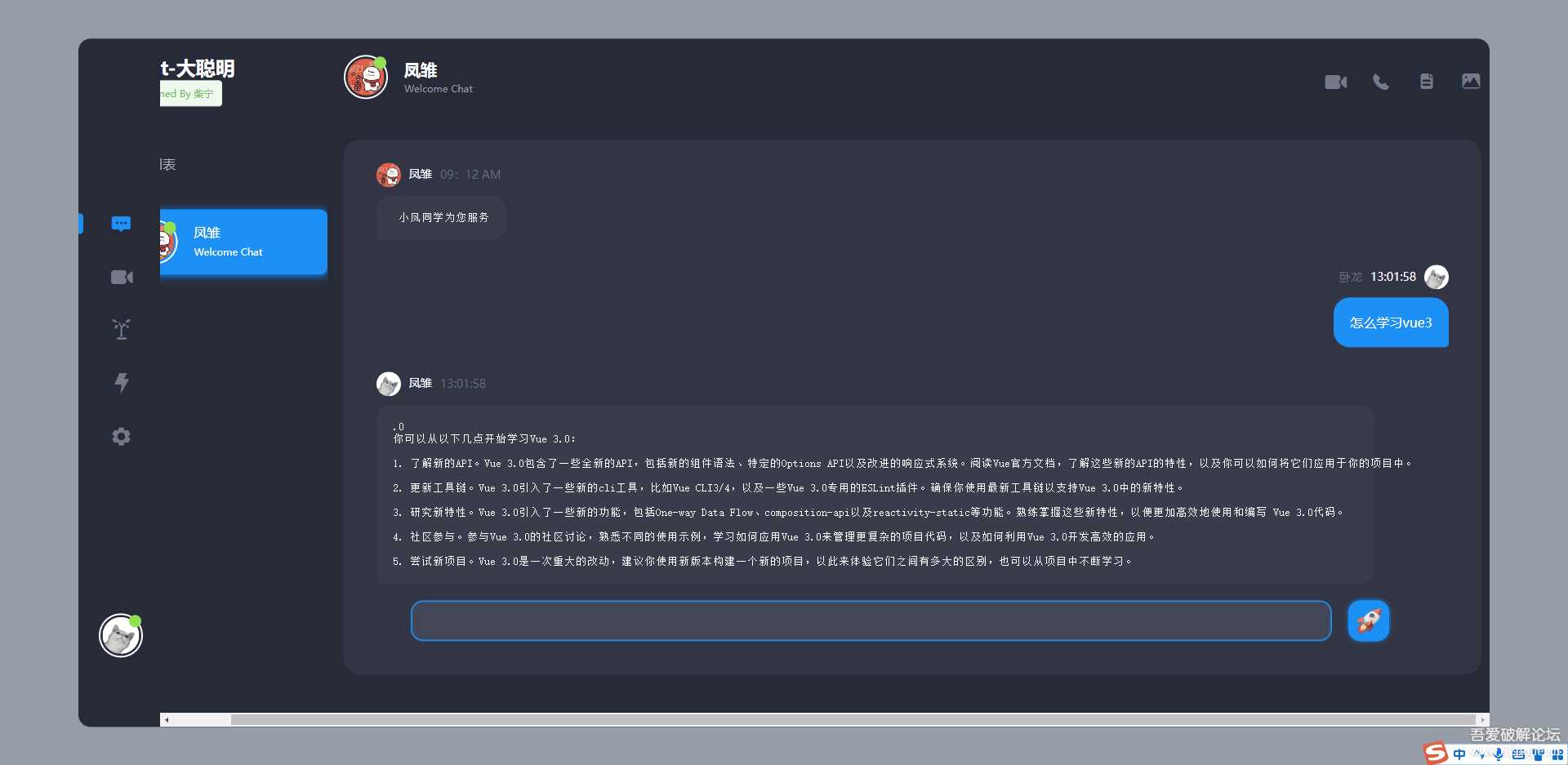Click the left arrow of the horizontal scrollbar

click(x=166, y=719)
